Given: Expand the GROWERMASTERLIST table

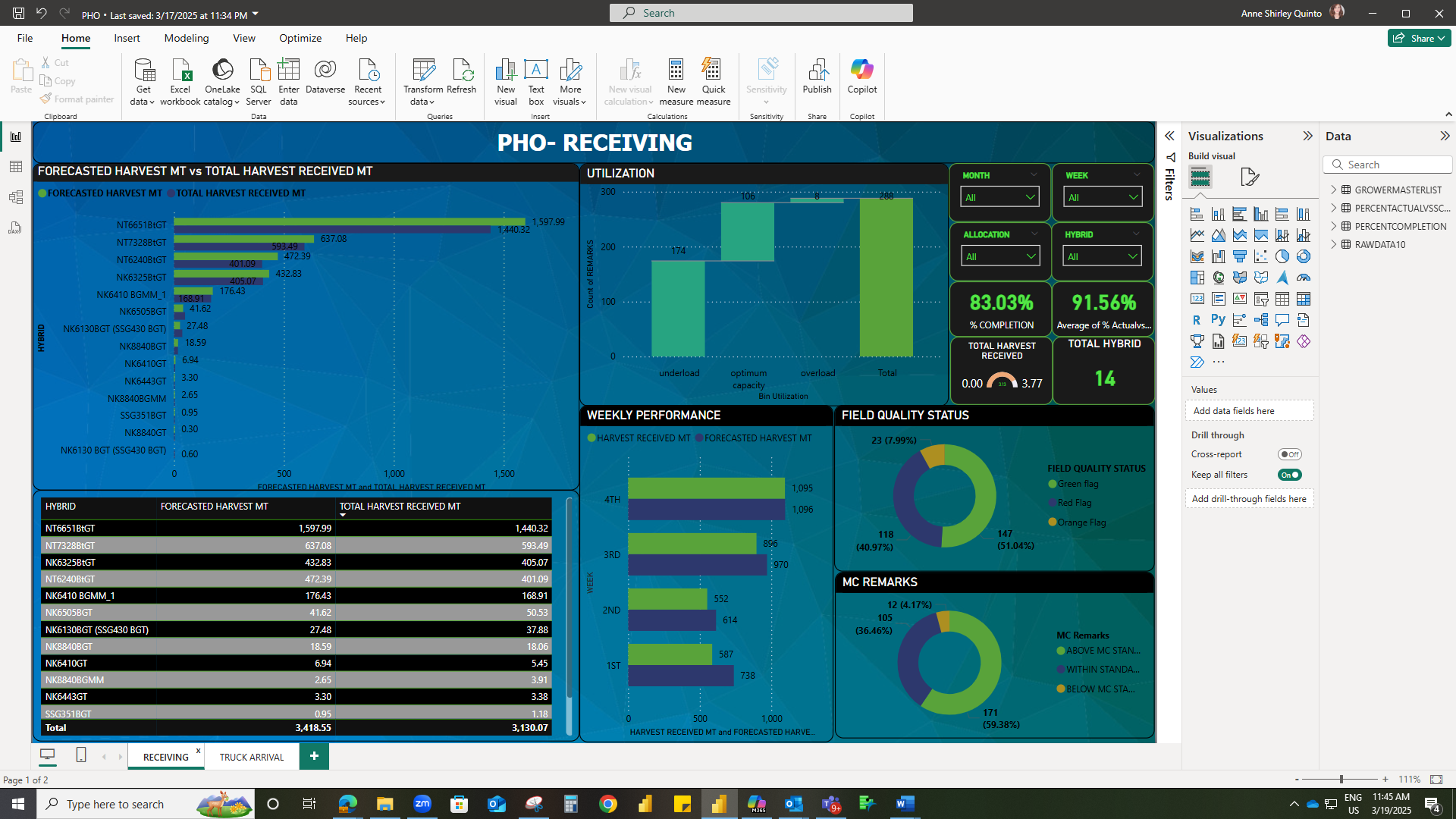Looking at the screenshot, I should [x=1334, y=190].
